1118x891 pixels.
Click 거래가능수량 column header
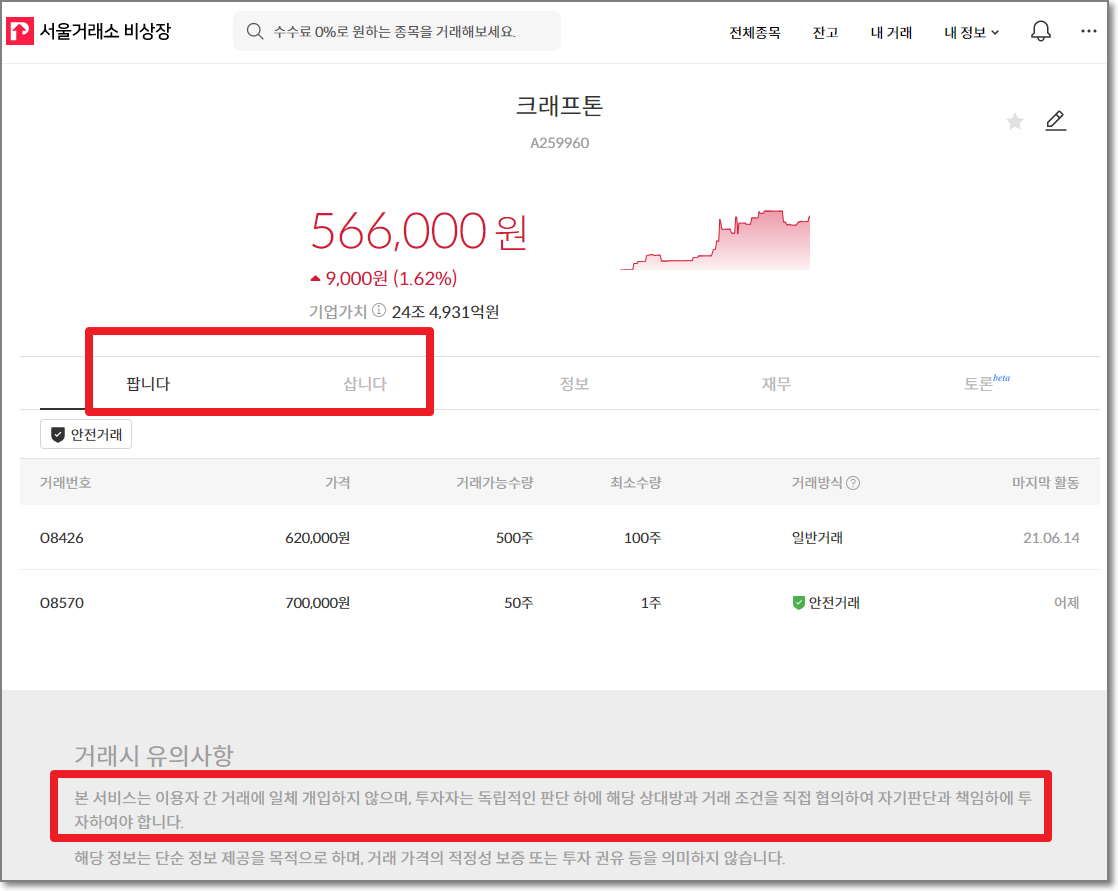pyautogui.click(x=495, y=483)
